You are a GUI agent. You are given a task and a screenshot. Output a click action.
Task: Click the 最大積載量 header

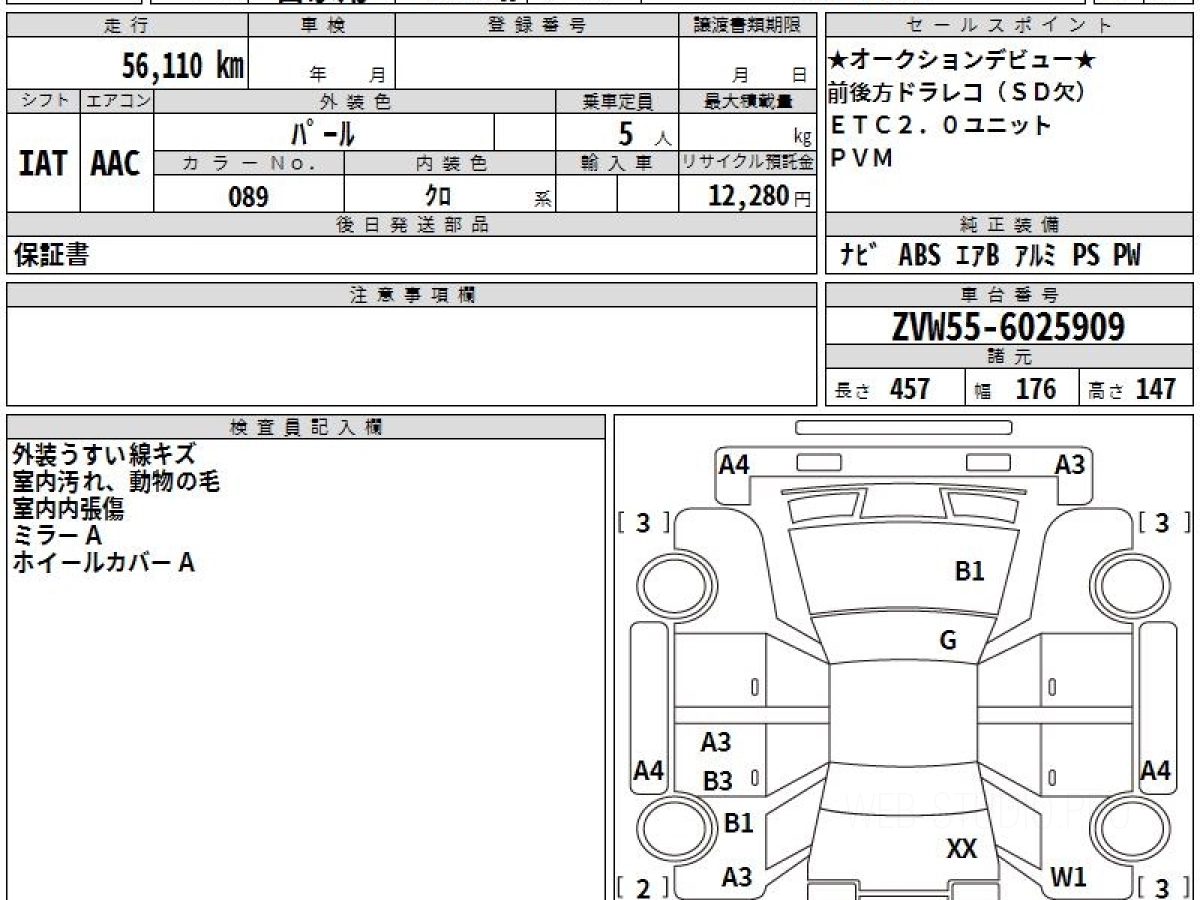(x=748, y=101)
